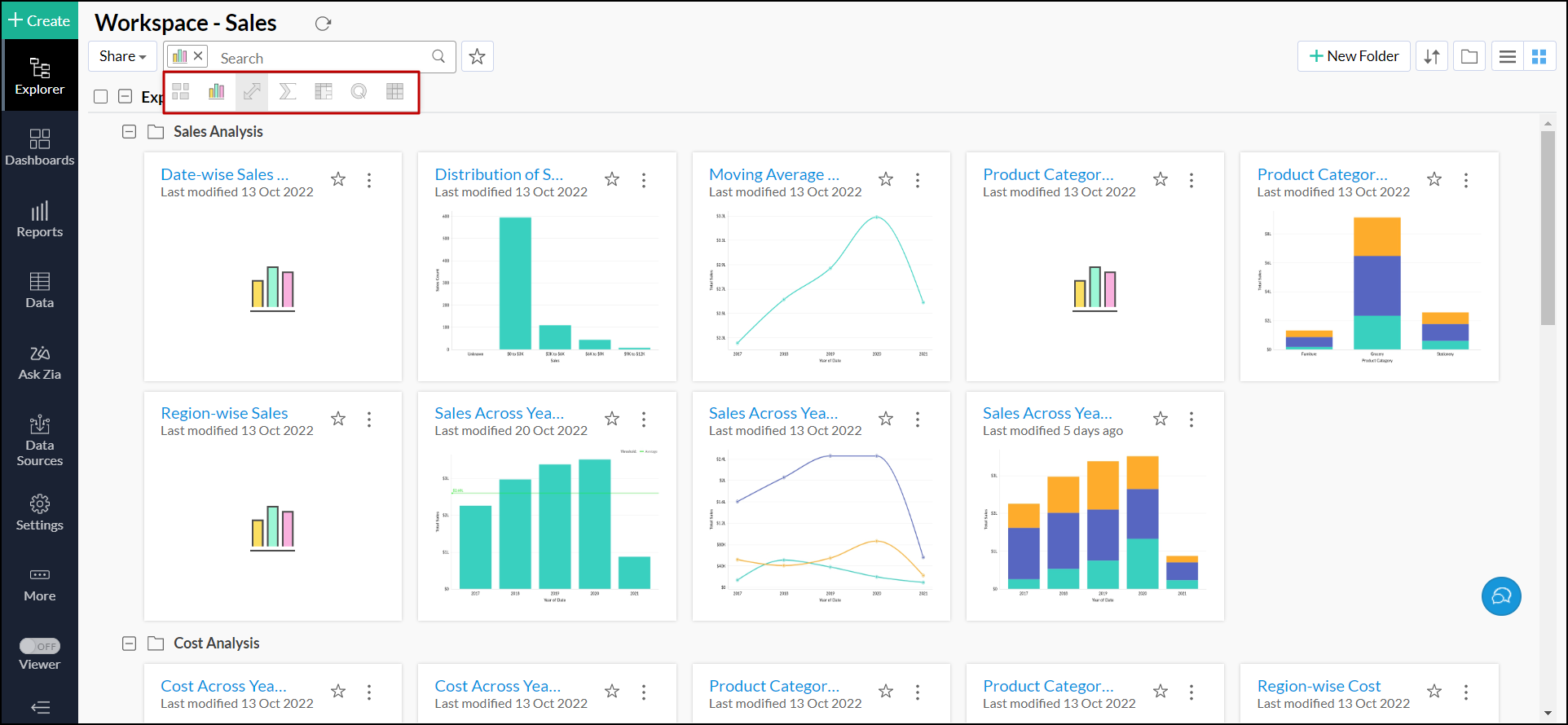Go to Data Sources in sidebar
This screenshot has width=1568, height=725.
[40, 441]
